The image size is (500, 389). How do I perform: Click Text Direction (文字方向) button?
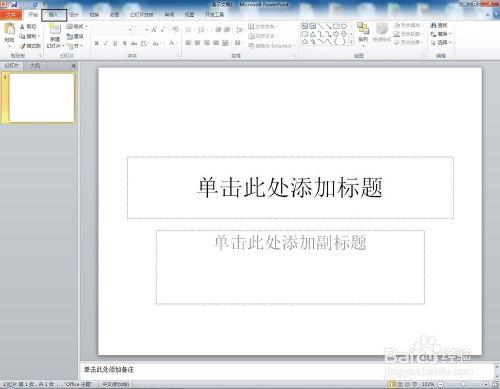[x=263, y=26]
